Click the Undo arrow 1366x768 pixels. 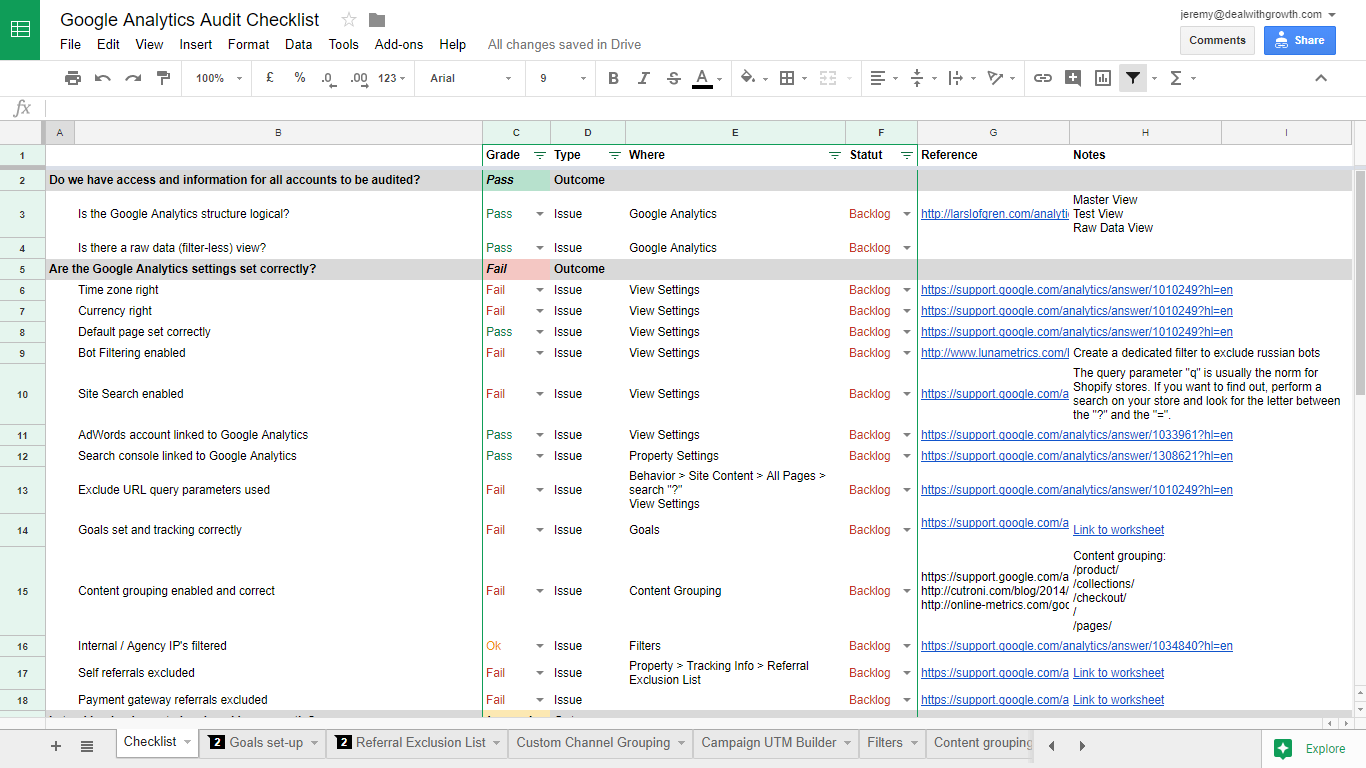(103, 78)
